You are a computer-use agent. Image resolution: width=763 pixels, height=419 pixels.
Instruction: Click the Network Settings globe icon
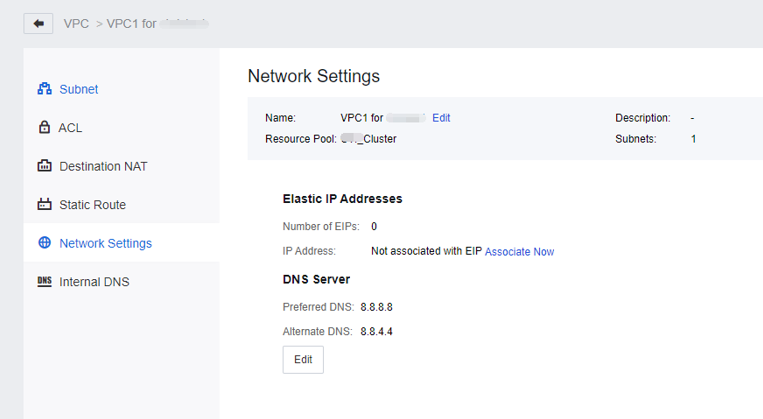coord(44,242)
